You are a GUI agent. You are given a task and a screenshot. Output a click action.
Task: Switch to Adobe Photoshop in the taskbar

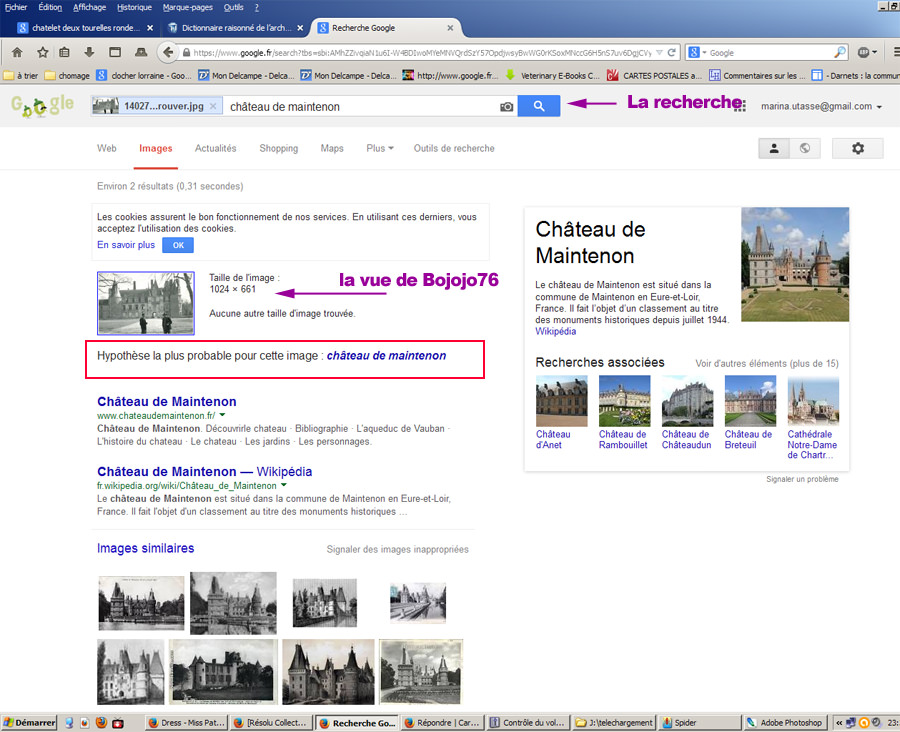pyautogui.click(x=785, y=723)
